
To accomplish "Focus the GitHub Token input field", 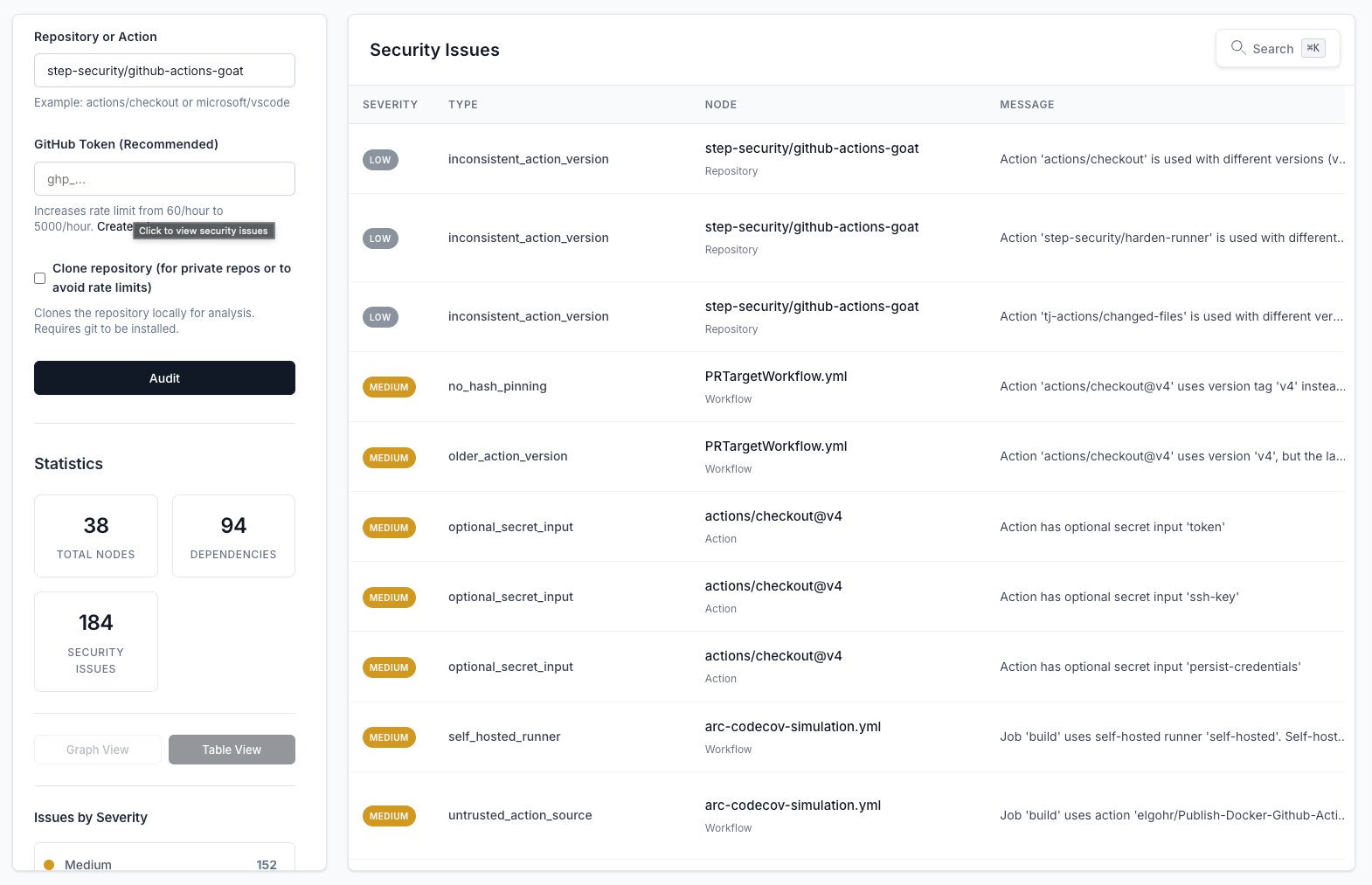I will click(x=164, y=179).
